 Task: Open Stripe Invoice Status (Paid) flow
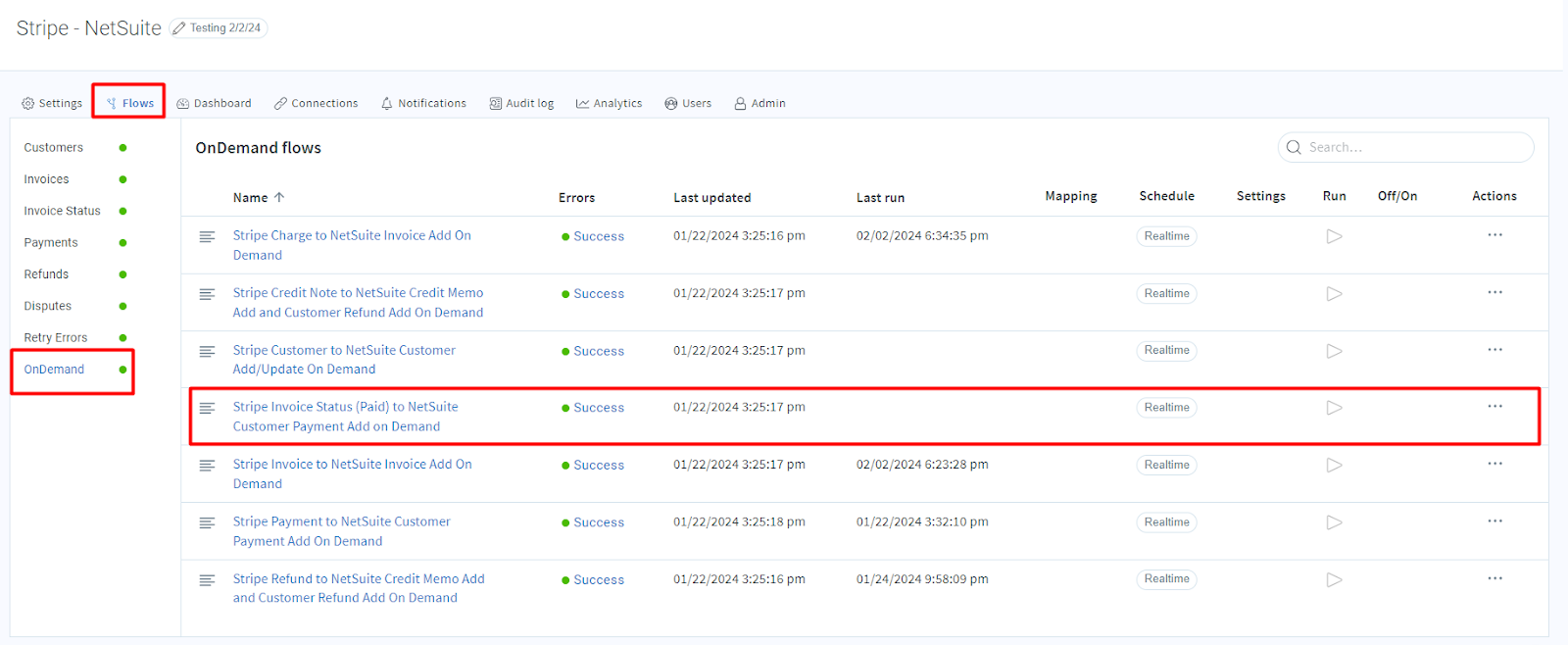pos(345,417)
